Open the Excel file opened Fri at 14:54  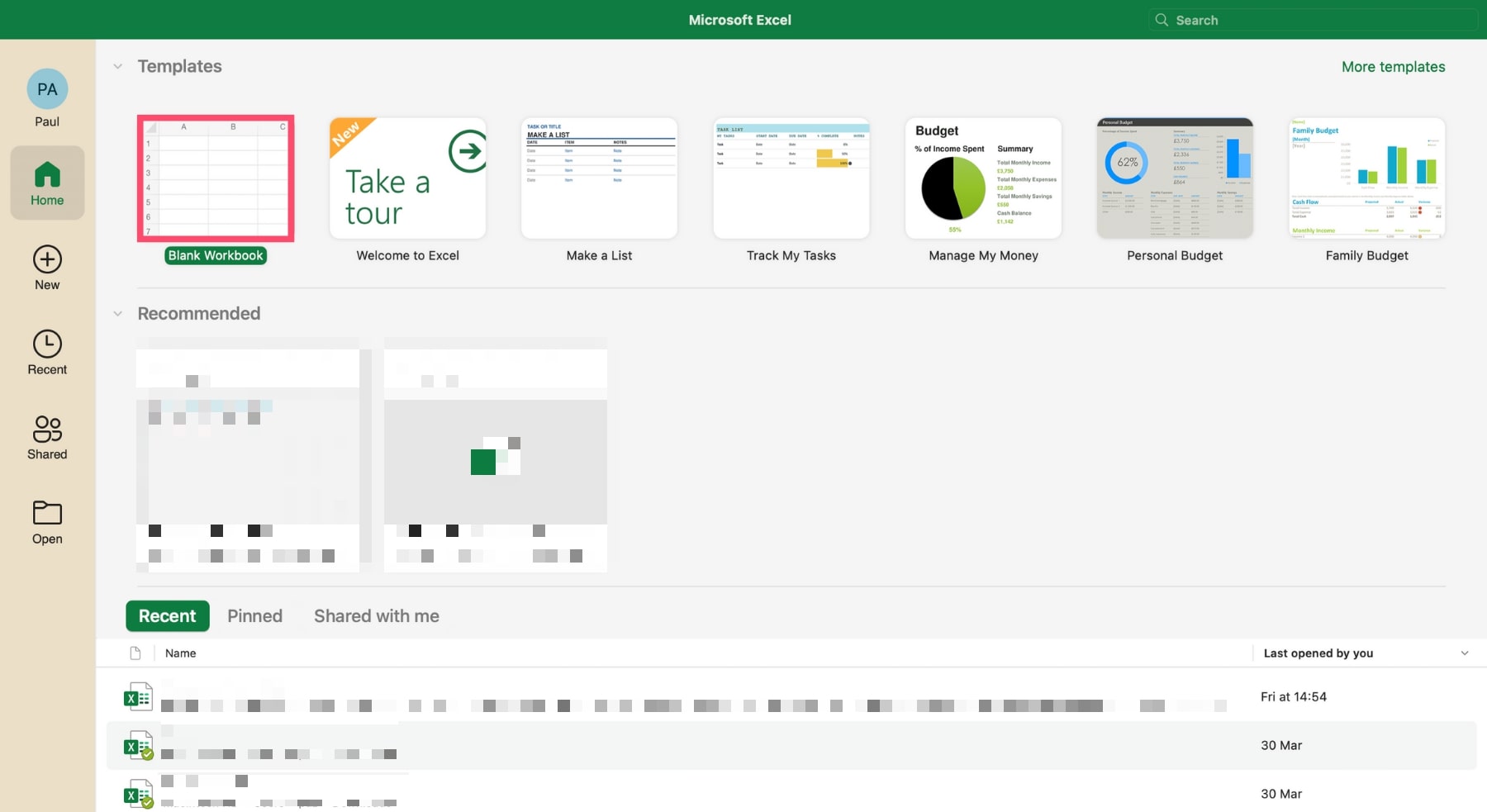pyautogui.click(x=791, y=697)
